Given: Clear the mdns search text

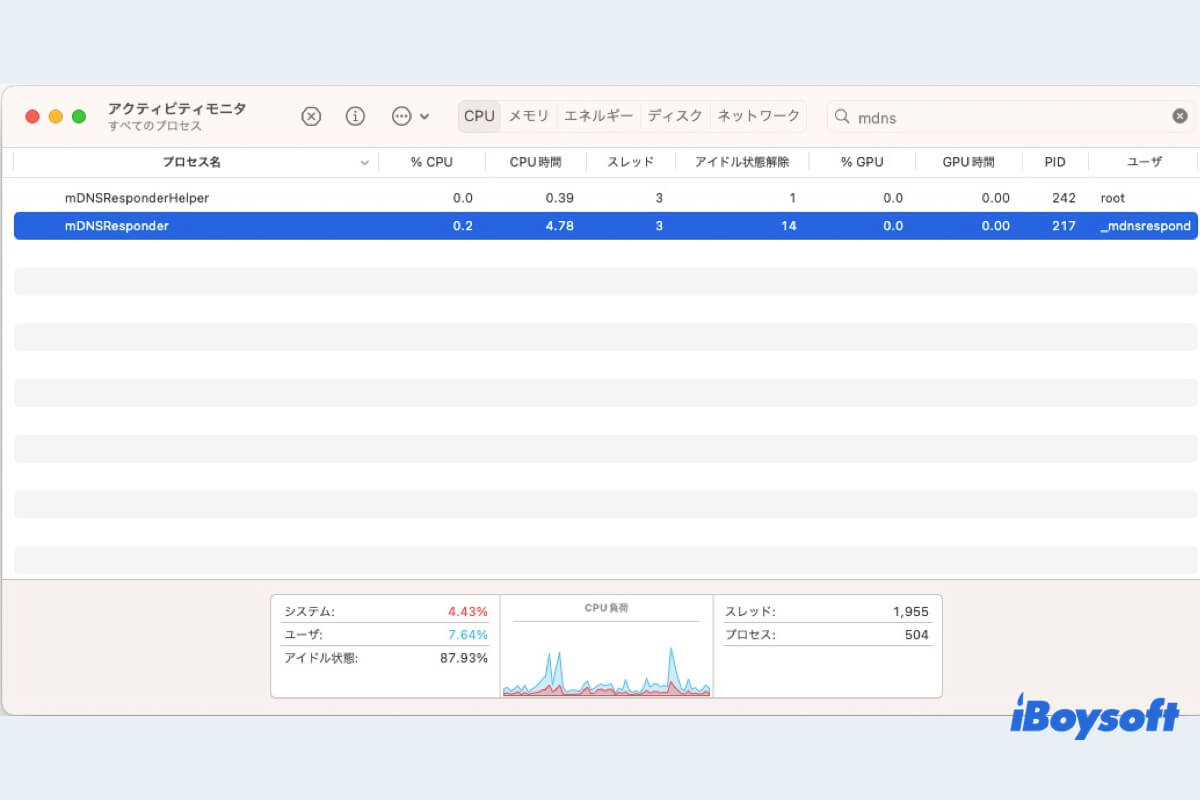Looking at the screenshot, I should pyautogui.click(x=1180, y=116).
